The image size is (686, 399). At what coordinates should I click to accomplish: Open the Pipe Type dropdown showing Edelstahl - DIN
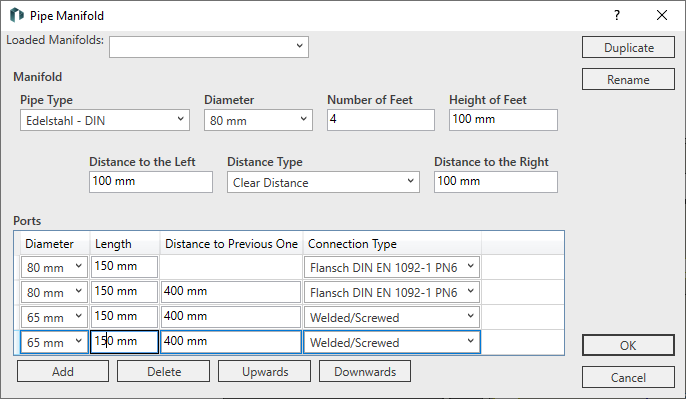click(105, 120)
